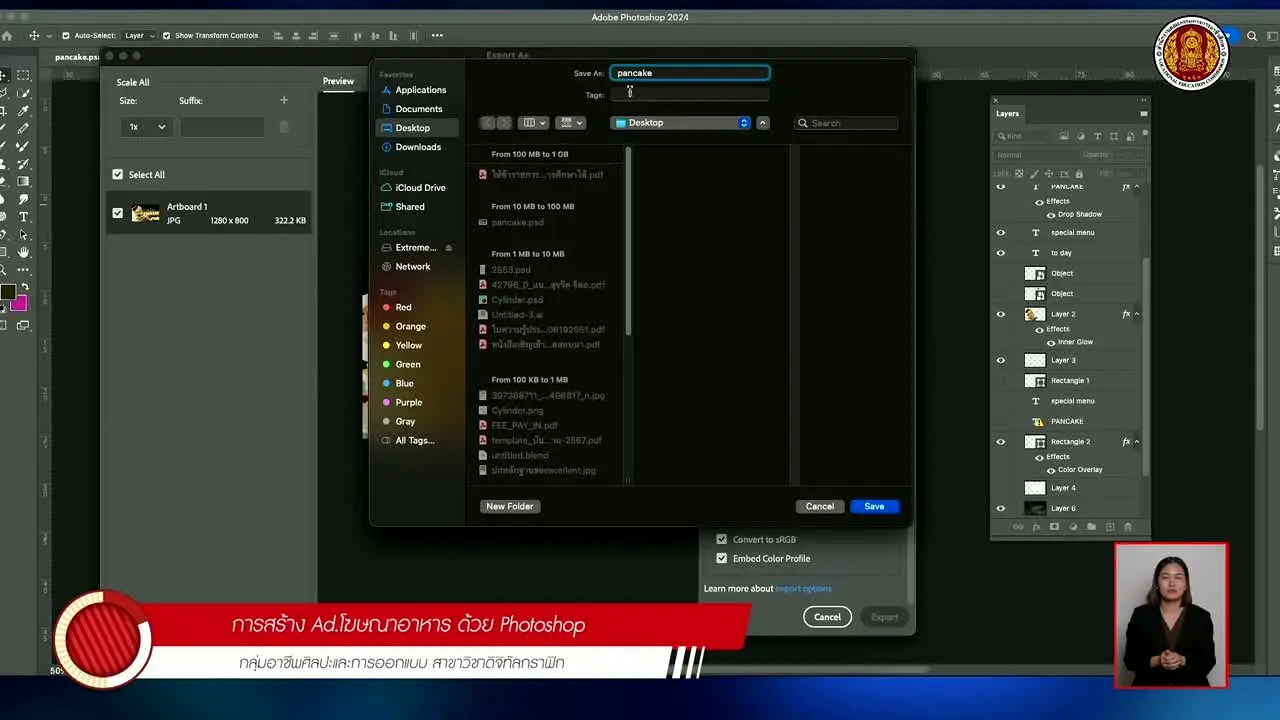1280x720 pixels.
Task: Cancel the save file dialog
Action: (x=820, y=506)
